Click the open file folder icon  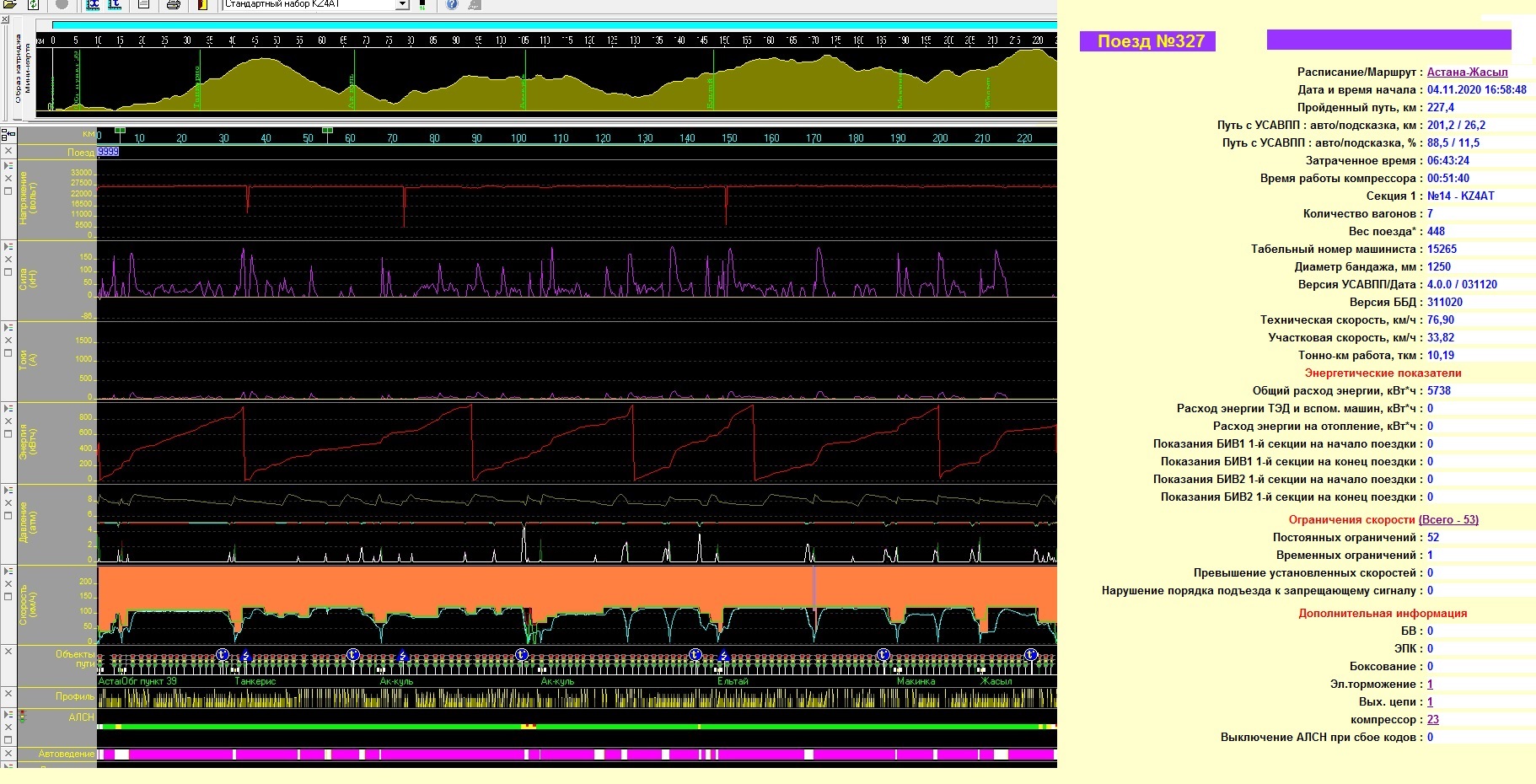[10, 4]
